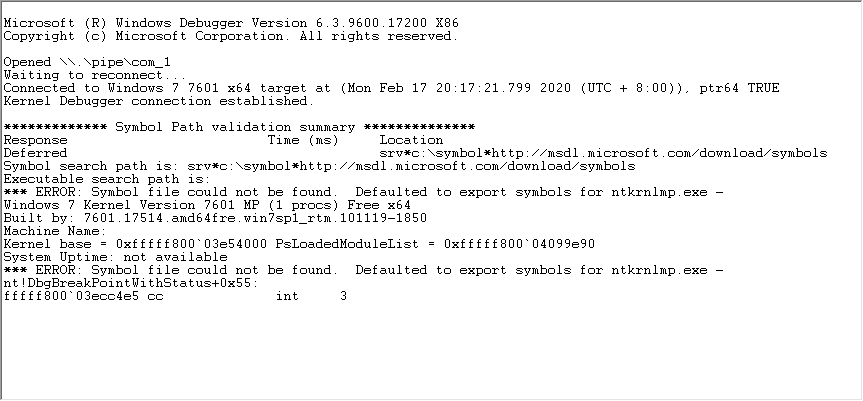
Task: Click the Microsoft Corporation copyright line
Action: [230, 36]
